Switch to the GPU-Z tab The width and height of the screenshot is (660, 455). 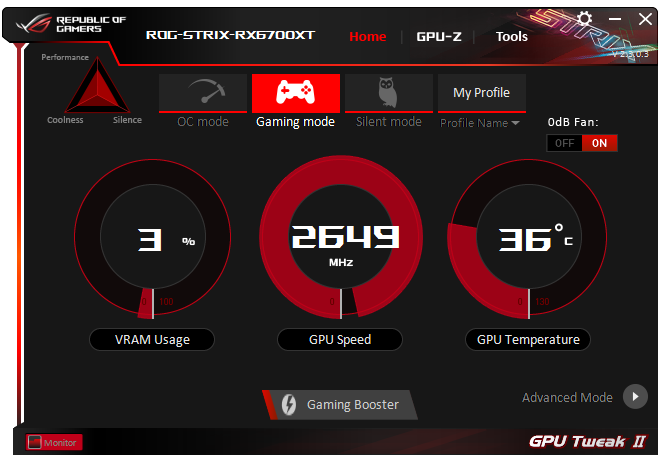click(x=439, y=37)
